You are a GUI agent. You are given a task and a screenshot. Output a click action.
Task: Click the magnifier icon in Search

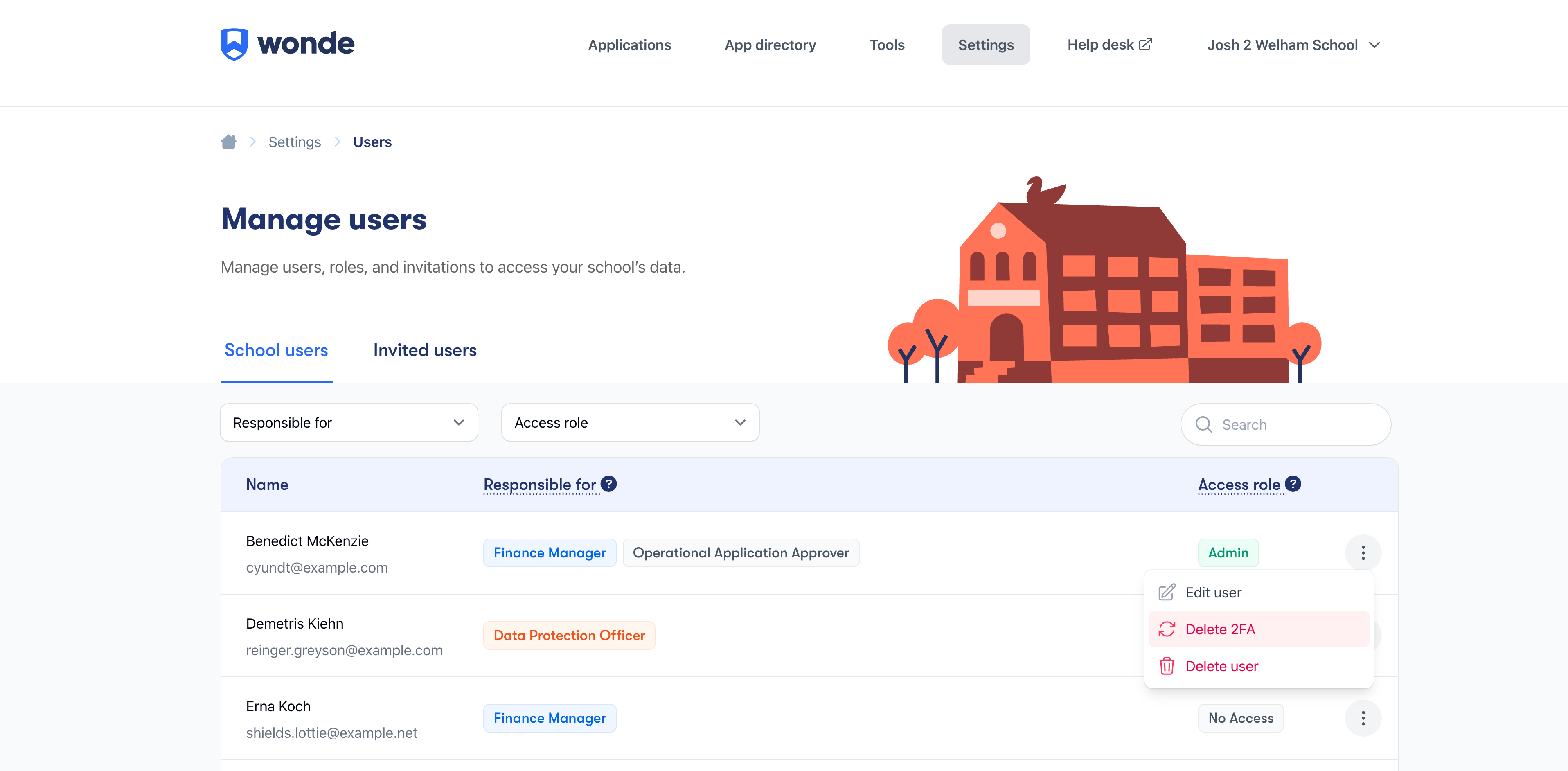click(1203, 424)
